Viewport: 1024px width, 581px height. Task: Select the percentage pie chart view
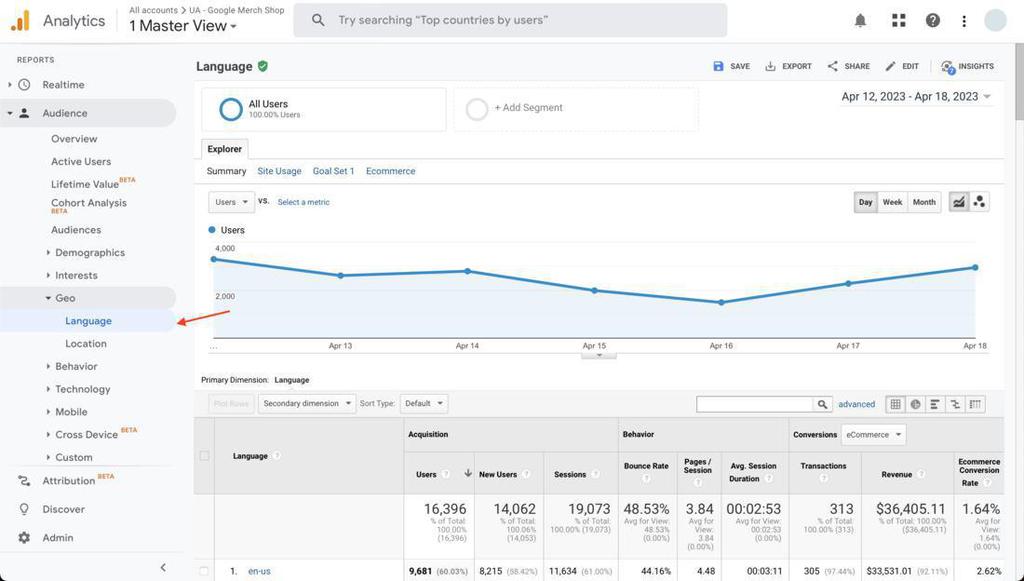916,404
